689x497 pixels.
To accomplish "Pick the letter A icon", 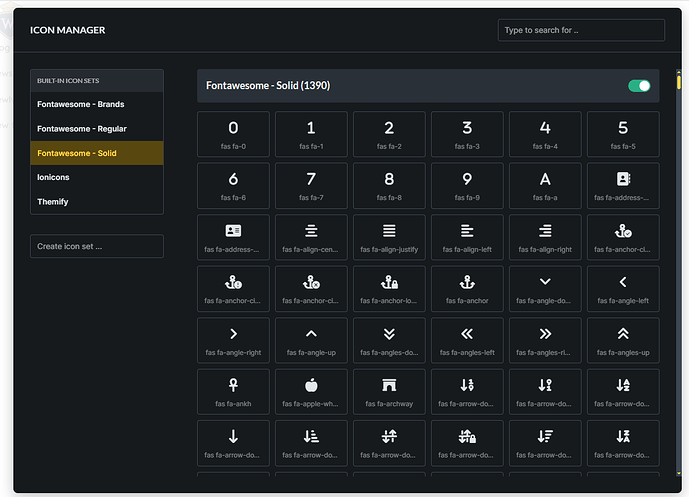I will pos(545,184).
